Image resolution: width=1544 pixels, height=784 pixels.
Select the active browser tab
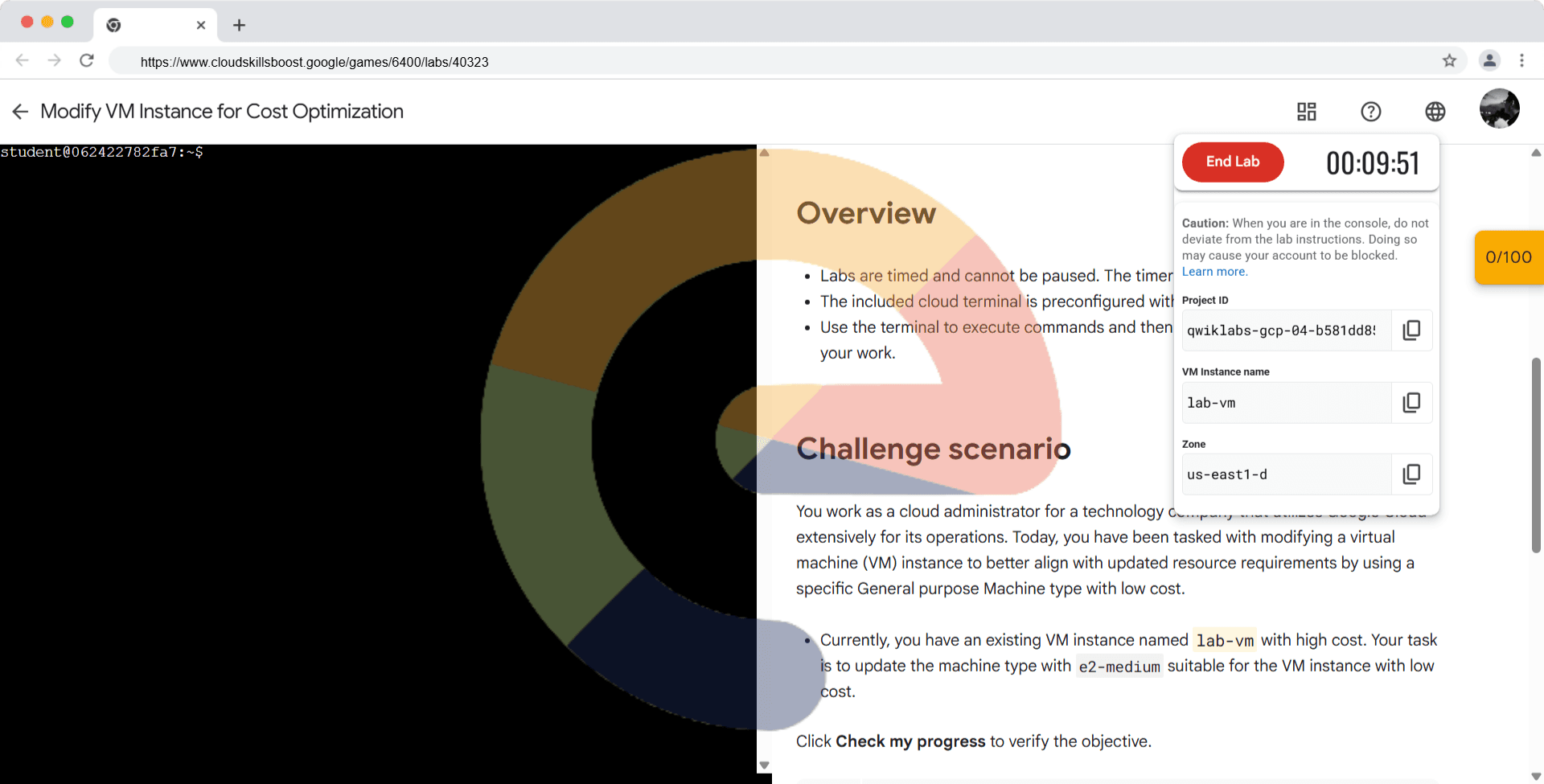pyautogui.click(x=155, y=25)
